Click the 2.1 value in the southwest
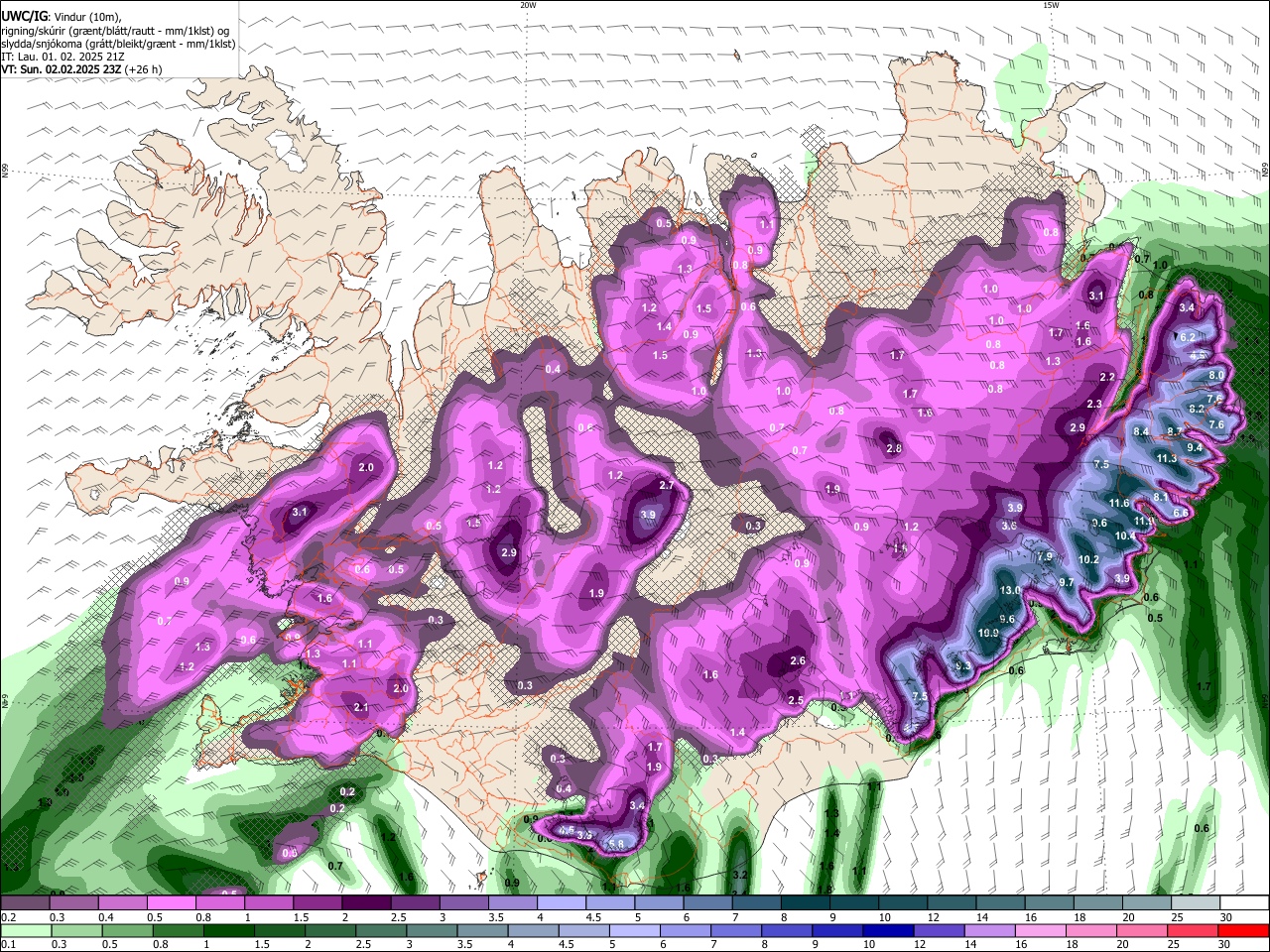 click(x=361, y=707)
